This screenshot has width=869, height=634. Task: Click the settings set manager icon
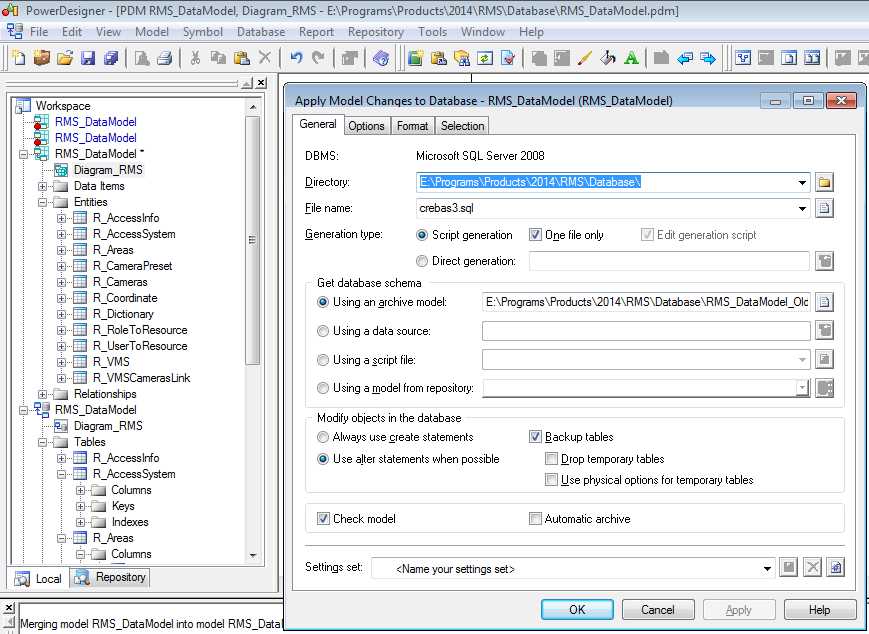coord(836,567)
